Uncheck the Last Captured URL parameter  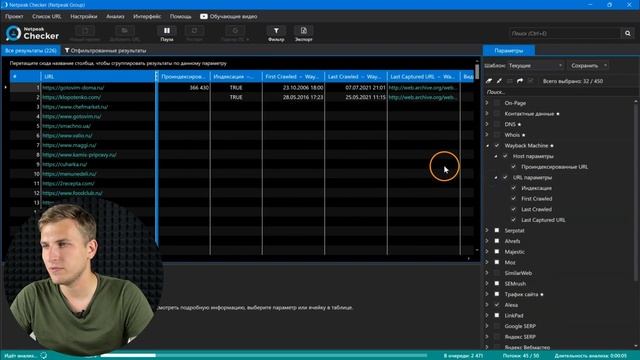[x=513, y=220]
